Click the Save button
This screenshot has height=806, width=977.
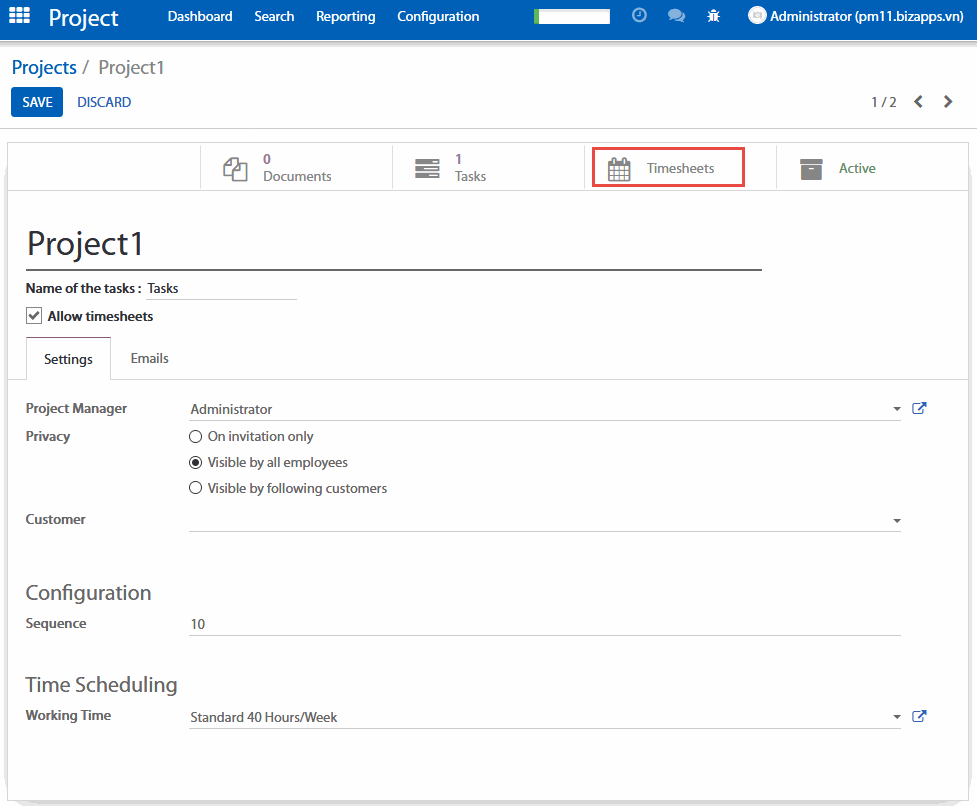(x=37, y=102)
